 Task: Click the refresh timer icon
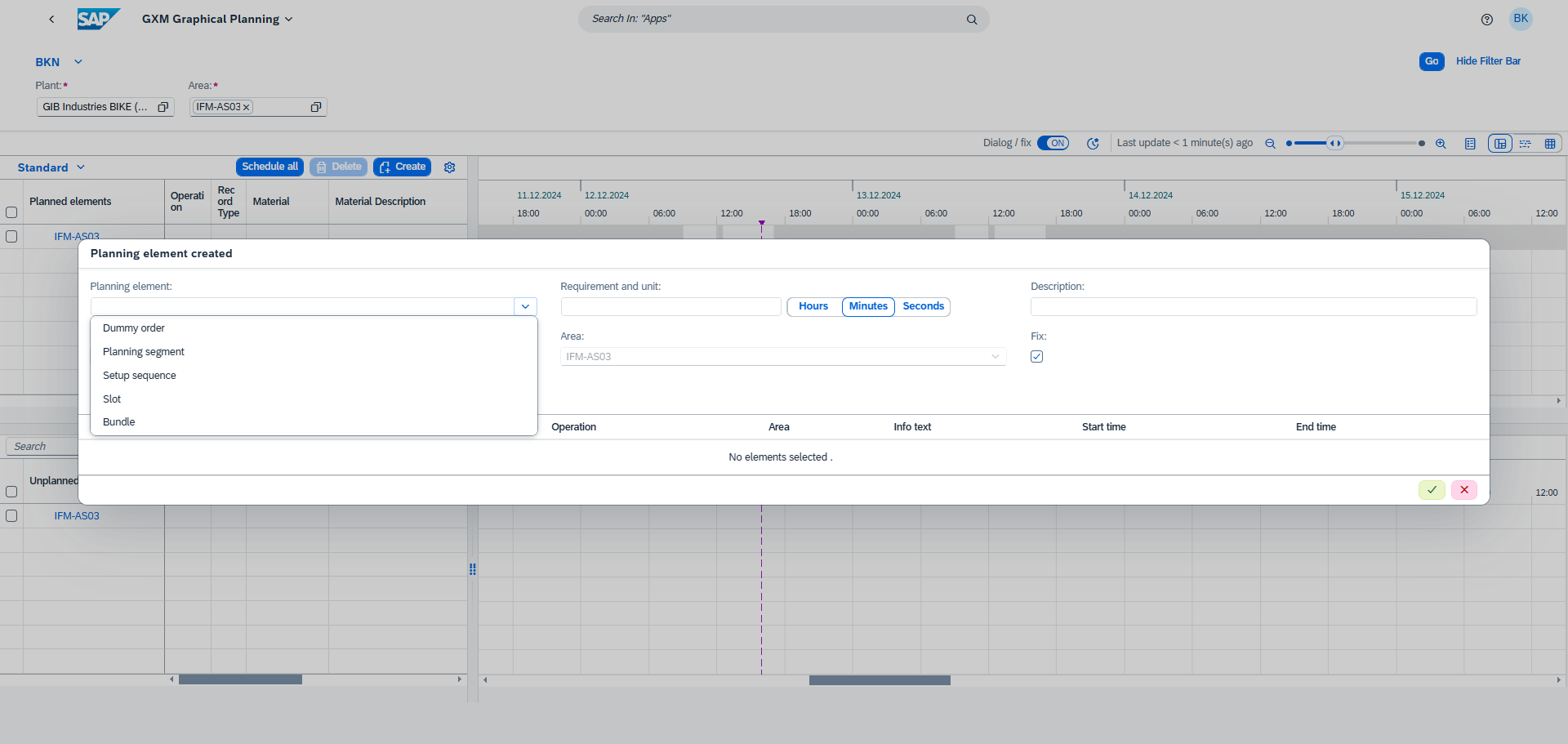(x=1094, y=143)
